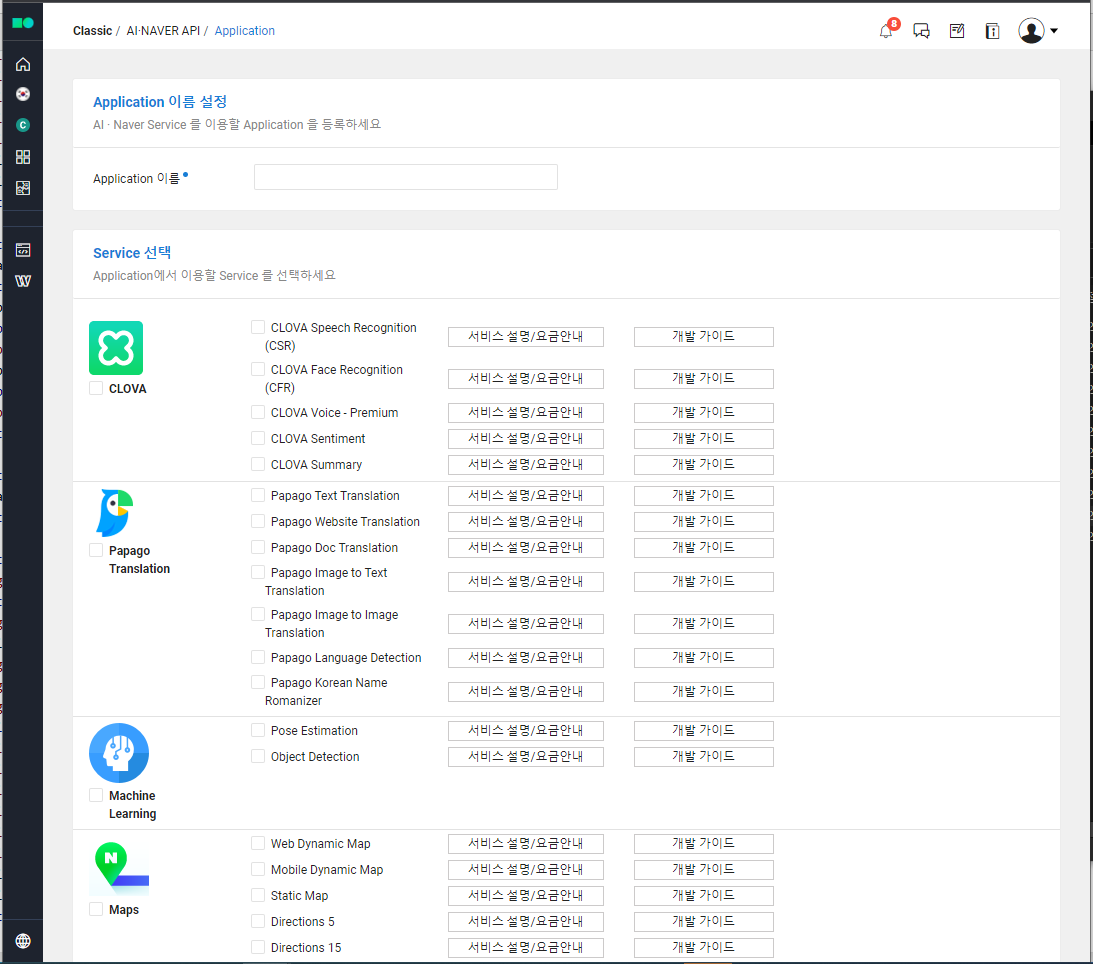This screenshot has width=1093, height=964.
Task: Open 개발 가이드 for CLOVA Speech Recognition
Action: point(703,337)
